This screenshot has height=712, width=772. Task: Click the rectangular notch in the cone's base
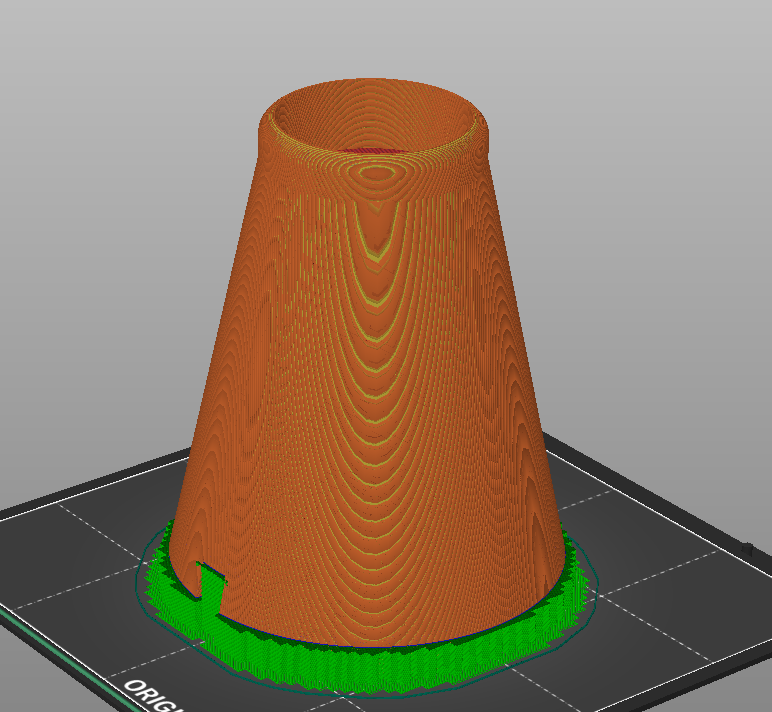(x=213, y=588)
